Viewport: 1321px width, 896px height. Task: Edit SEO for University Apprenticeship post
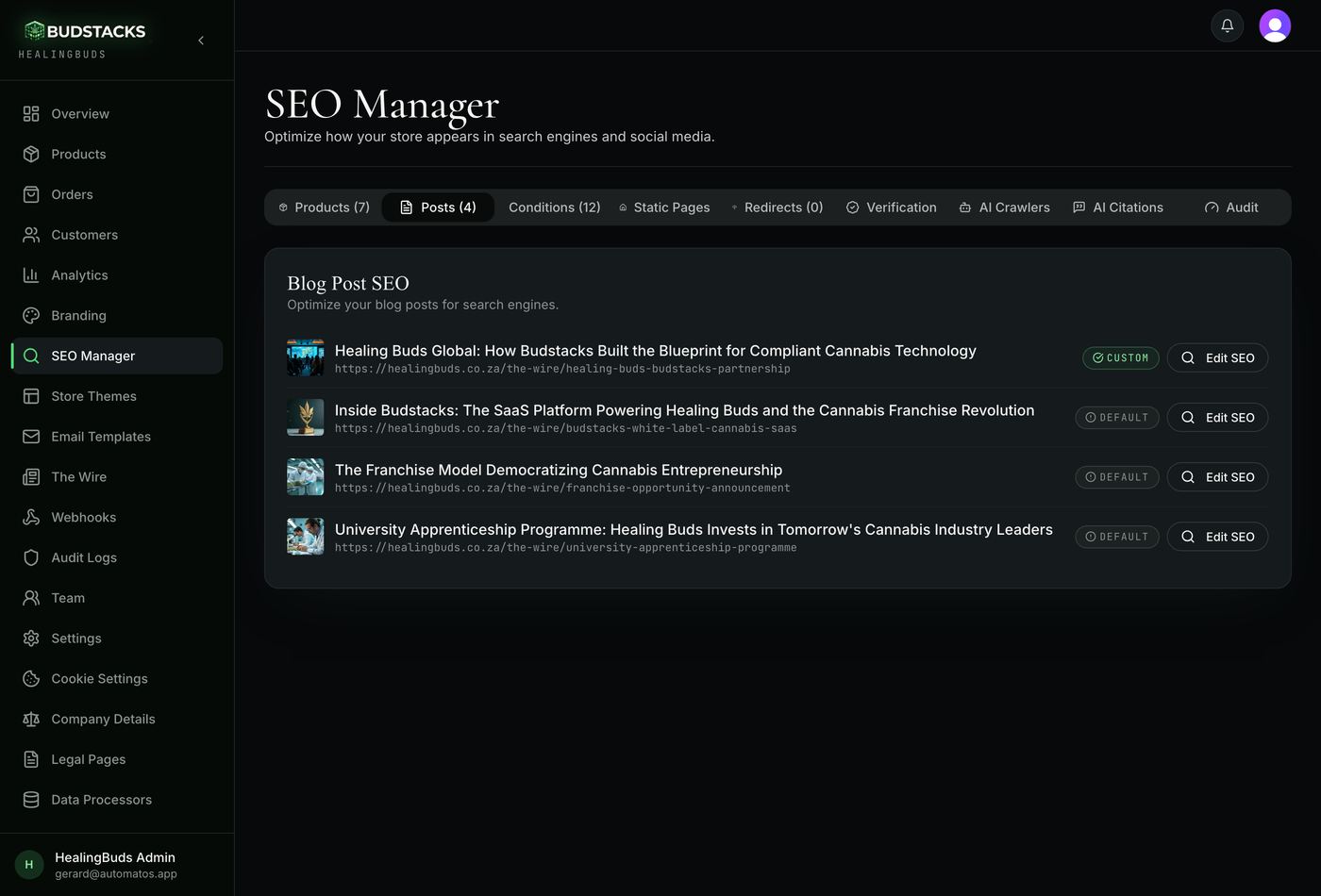(1217, 537)
